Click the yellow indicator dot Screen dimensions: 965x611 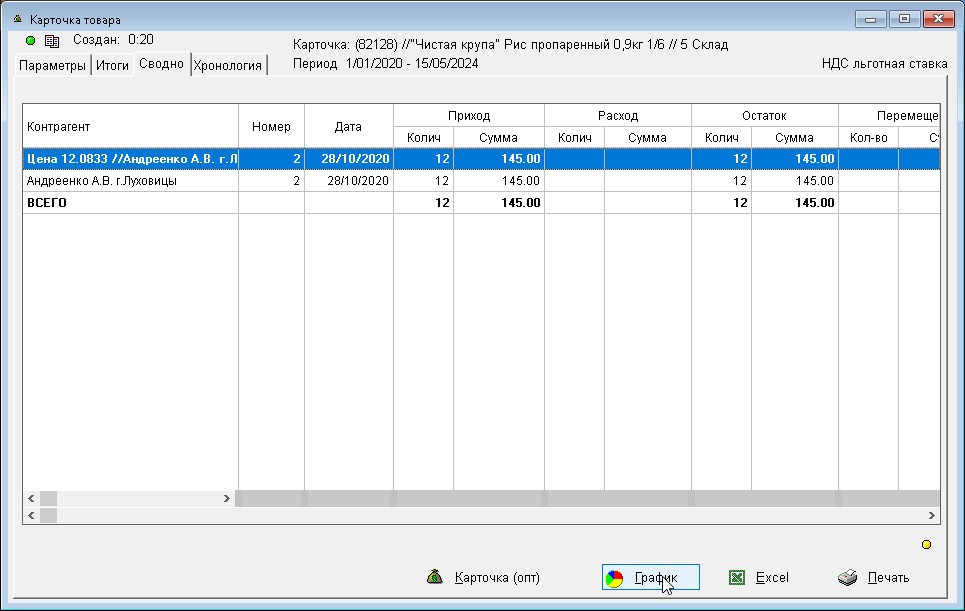pyautogui.click(x=926, y=544)
